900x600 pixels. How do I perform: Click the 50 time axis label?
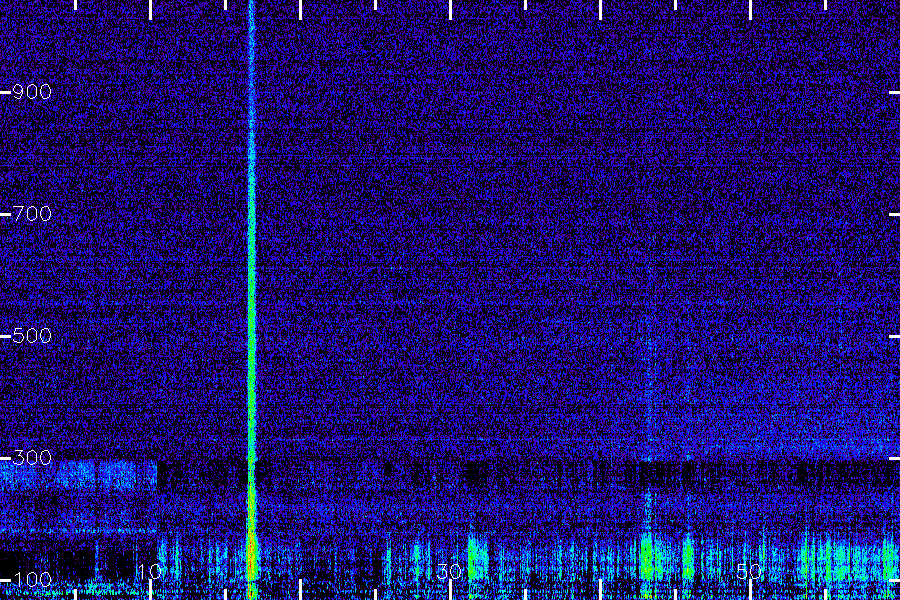(750, 571)
